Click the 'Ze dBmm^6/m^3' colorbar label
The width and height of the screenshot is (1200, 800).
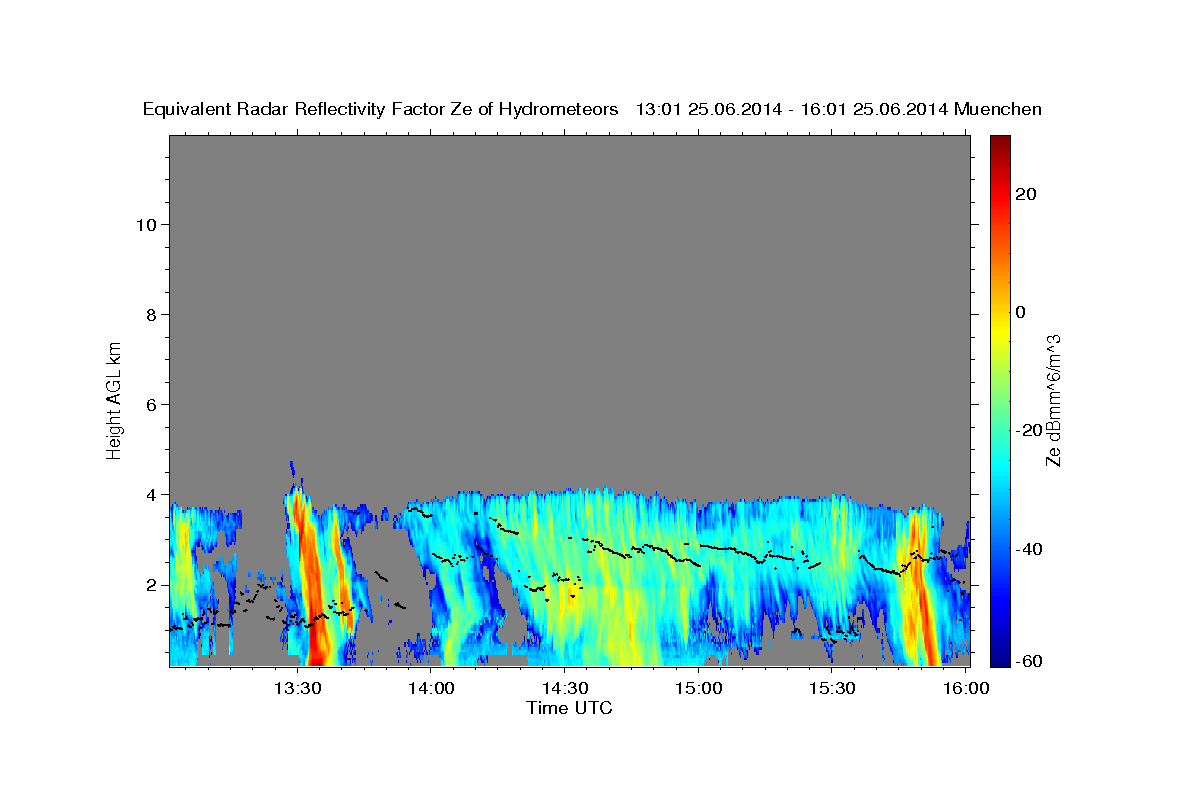[x=1054, y=401]
